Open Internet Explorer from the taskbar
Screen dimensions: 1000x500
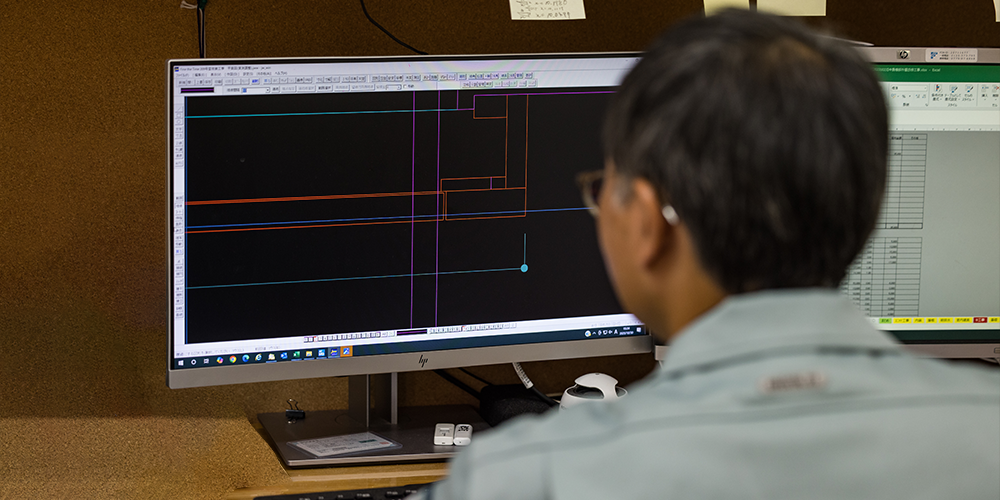(x=258, y=357)
